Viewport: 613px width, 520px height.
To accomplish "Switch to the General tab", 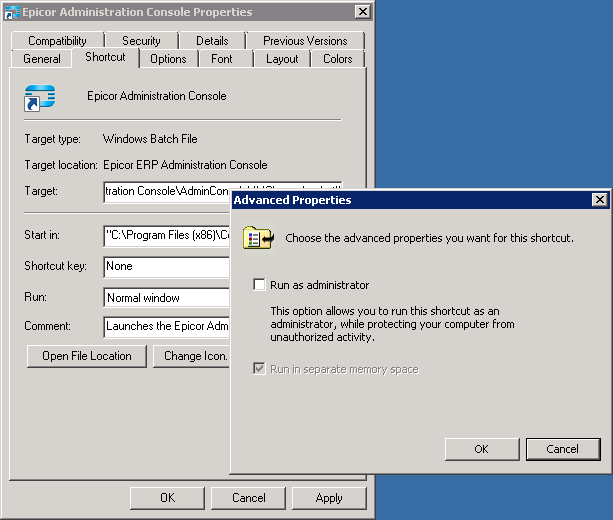I will click(x=42, y=59).
